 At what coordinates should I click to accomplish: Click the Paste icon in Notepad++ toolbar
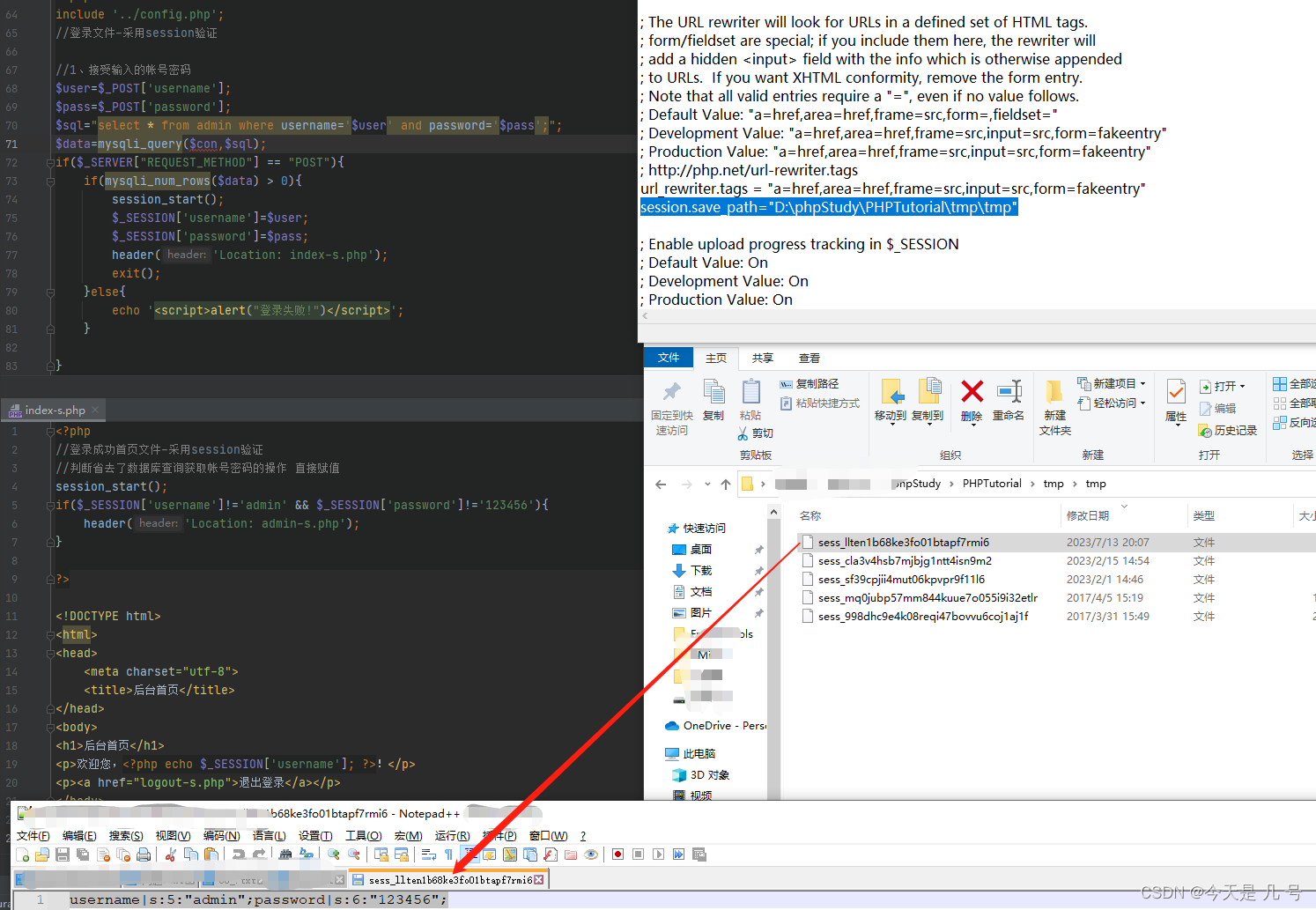(211, 855)
